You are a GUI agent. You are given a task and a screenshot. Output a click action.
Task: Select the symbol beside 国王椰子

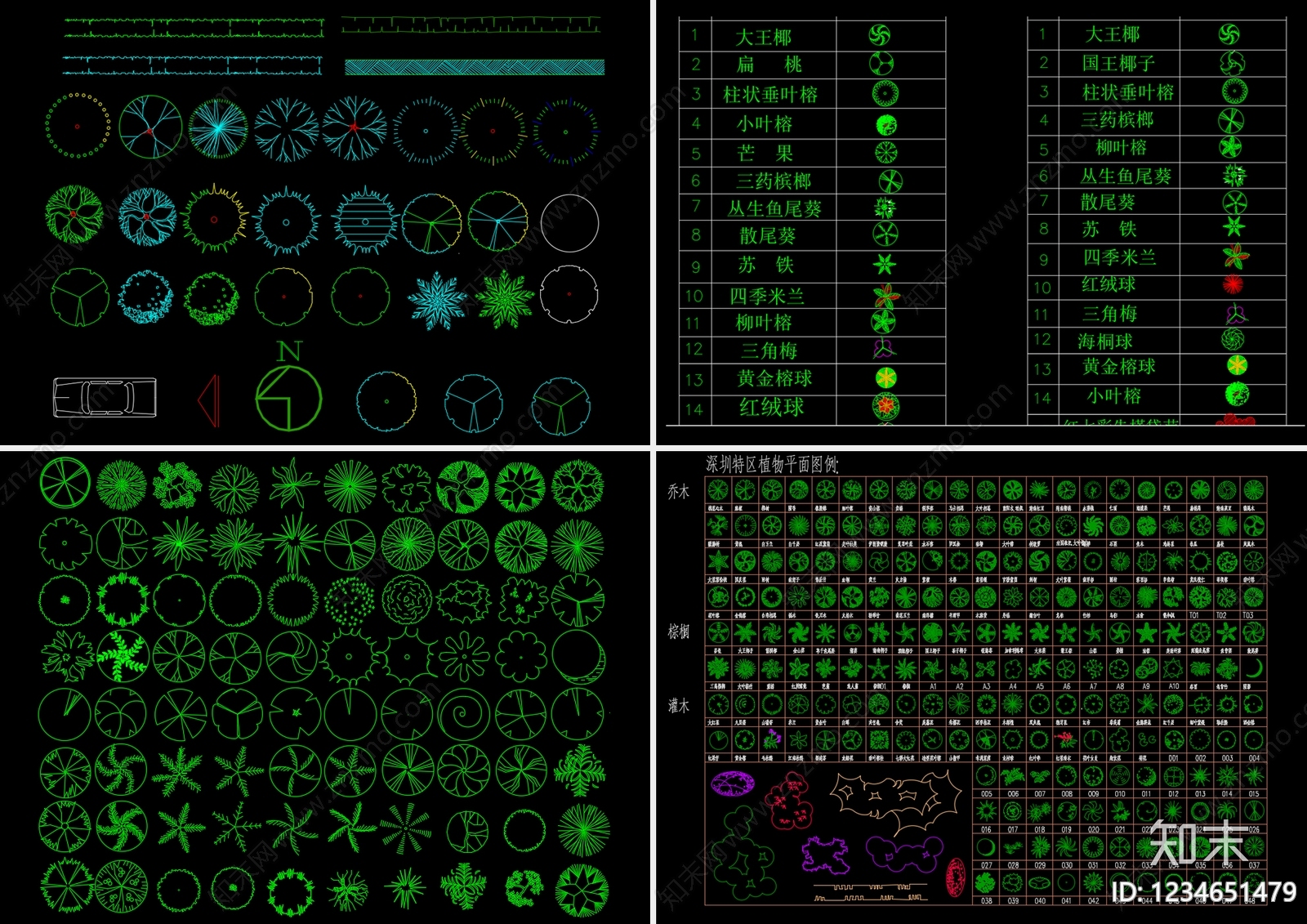click(x=1233, y=63)
